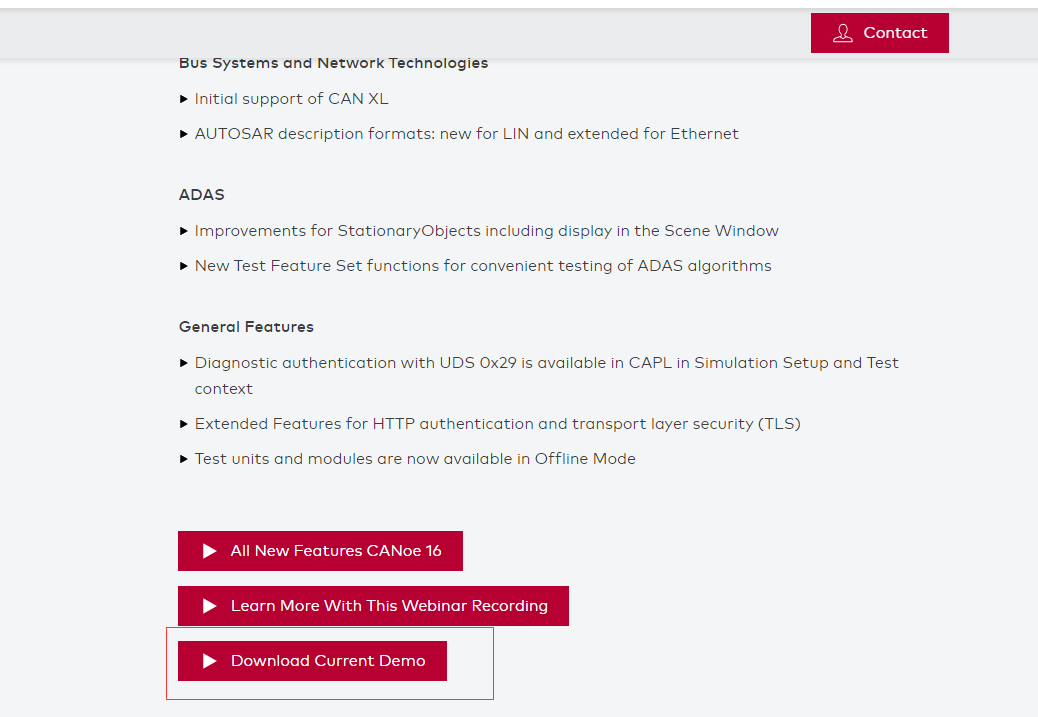Image resolution: width=1038 pixels, height=717 pixels.
Task: Click the Offline Mode test units line
Action: tap(415, 459)
